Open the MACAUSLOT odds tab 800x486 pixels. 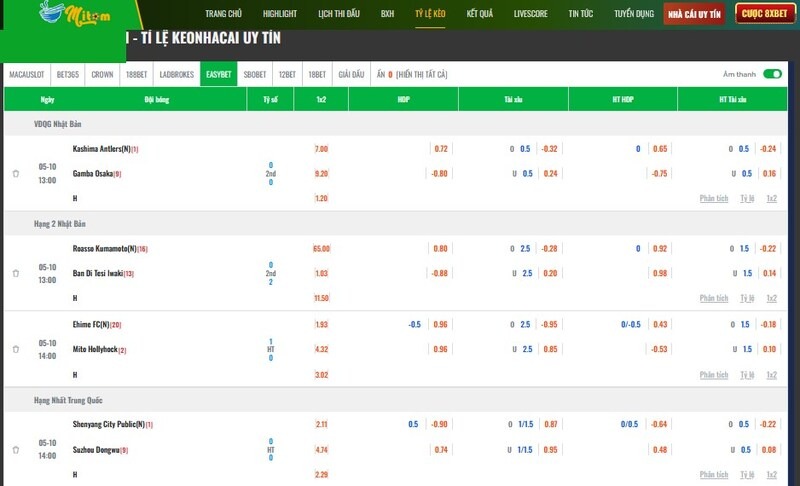pos(27,74)
